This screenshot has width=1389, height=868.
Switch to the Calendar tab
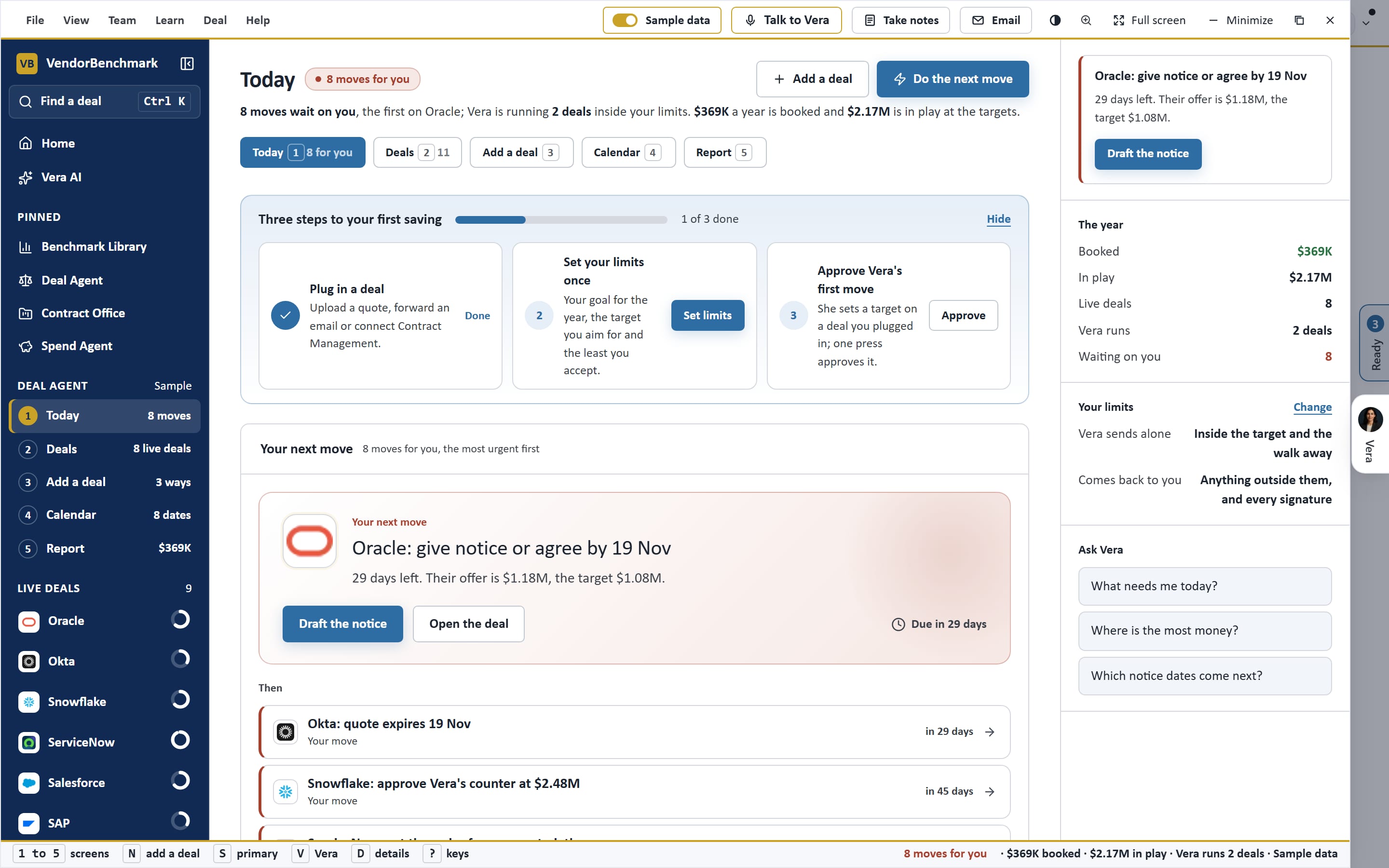628,152
